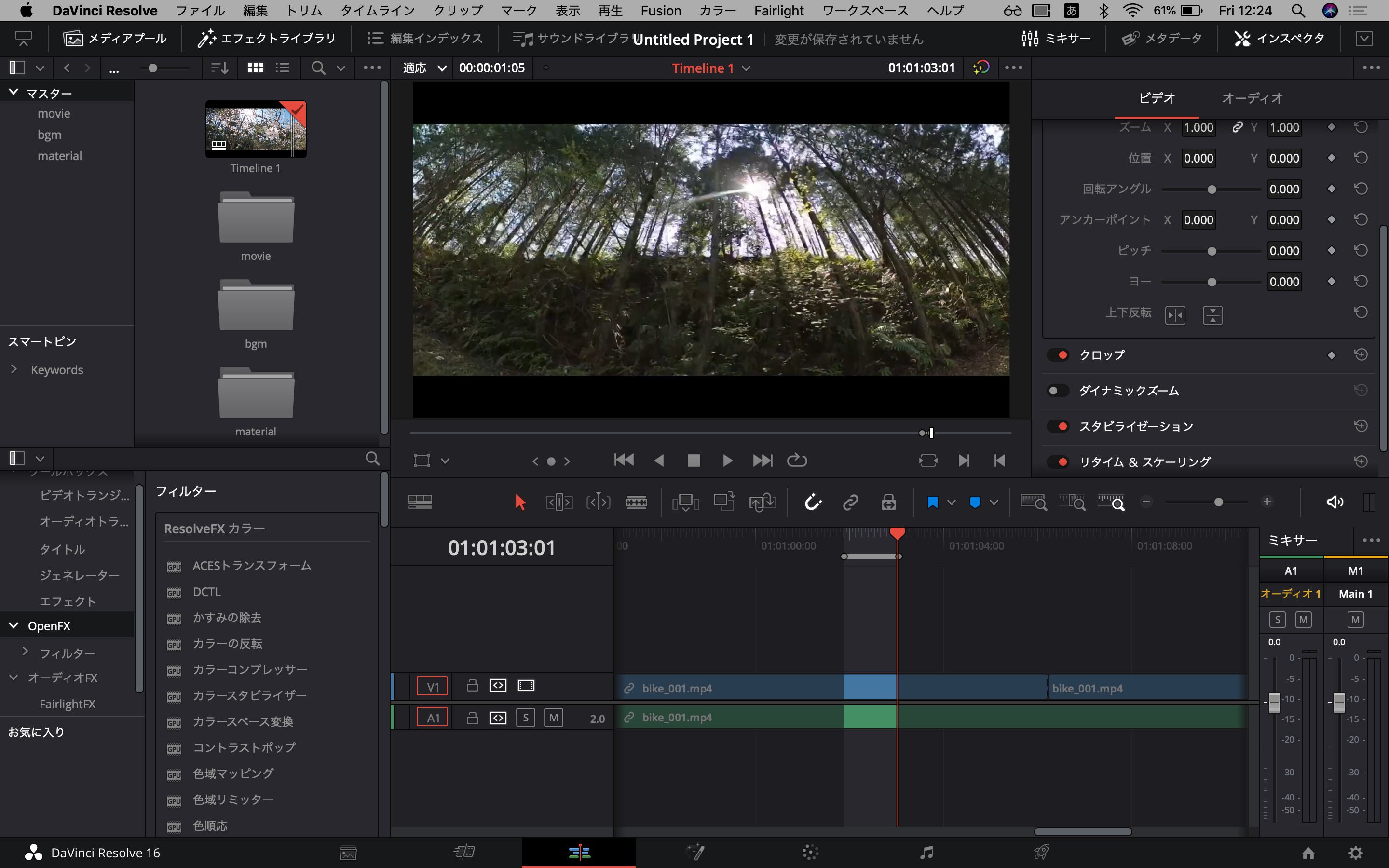Open the viewer transform overlay dropdown

click(445, 461)
